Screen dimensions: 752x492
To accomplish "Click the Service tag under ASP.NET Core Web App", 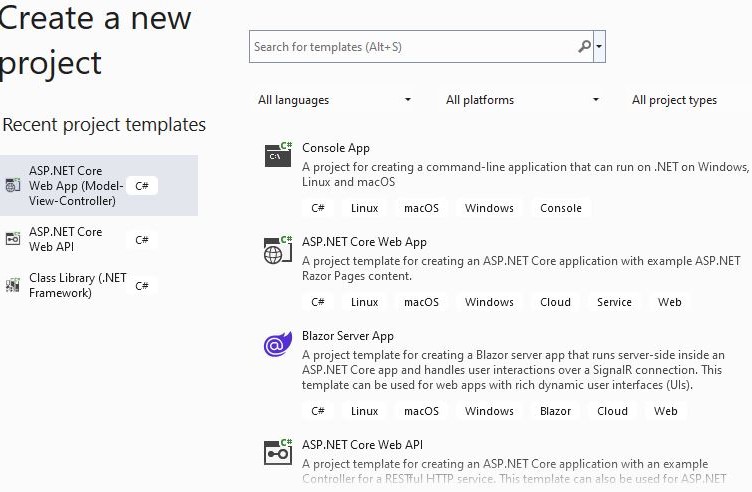I will 614,302.
